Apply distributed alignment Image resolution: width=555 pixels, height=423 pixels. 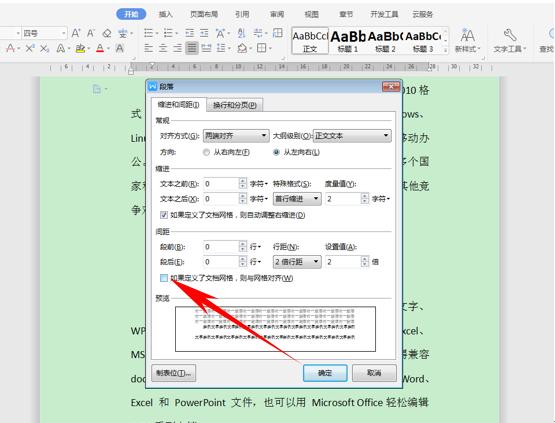point(206,48)
